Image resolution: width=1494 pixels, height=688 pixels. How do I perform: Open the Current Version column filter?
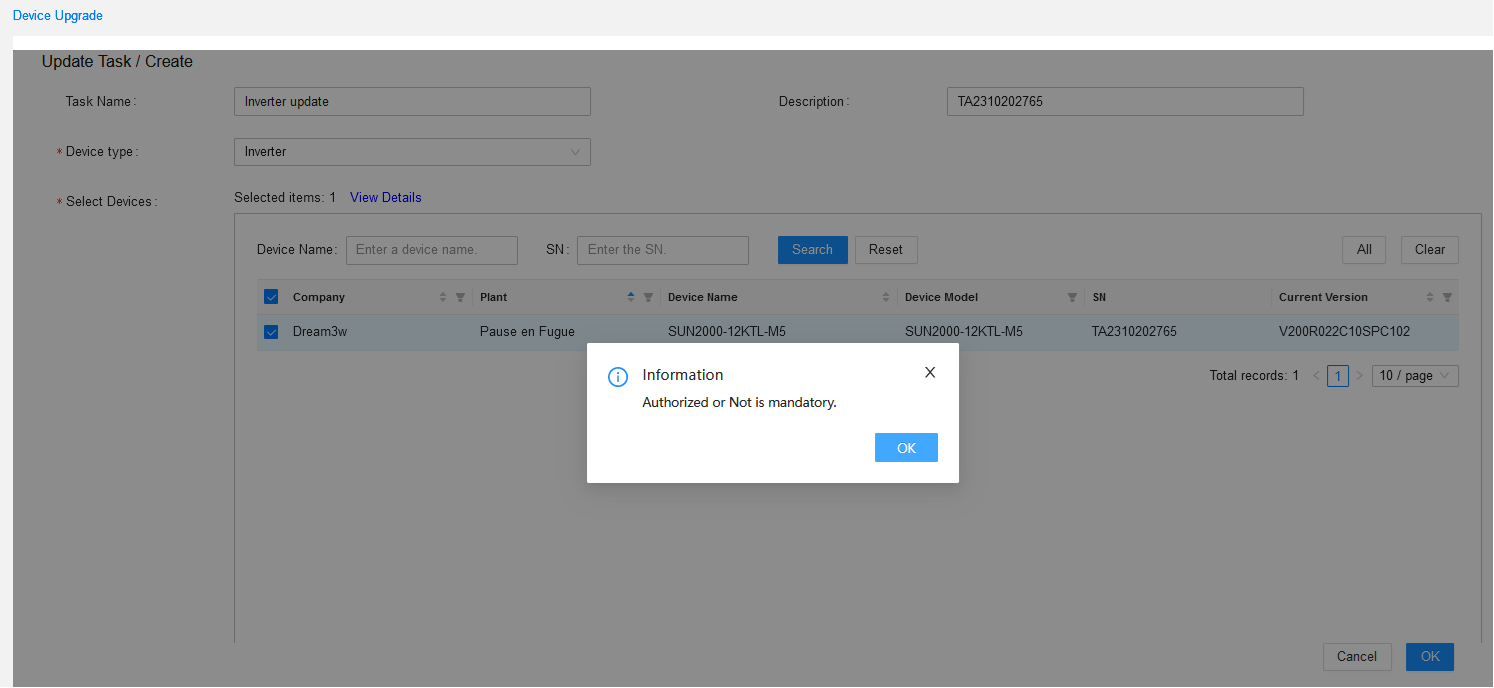(x=1447, y=297)
